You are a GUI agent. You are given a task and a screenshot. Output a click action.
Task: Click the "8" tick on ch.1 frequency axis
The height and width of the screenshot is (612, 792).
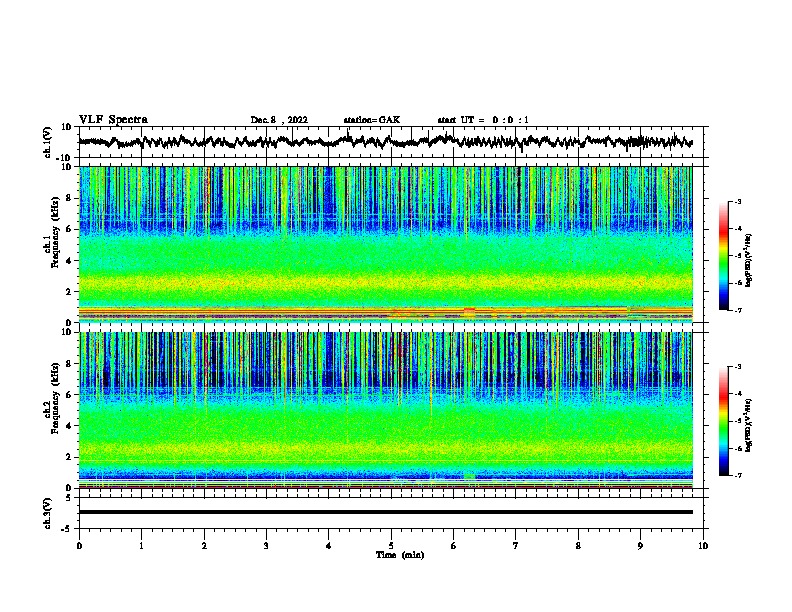(x=69, y=198)
